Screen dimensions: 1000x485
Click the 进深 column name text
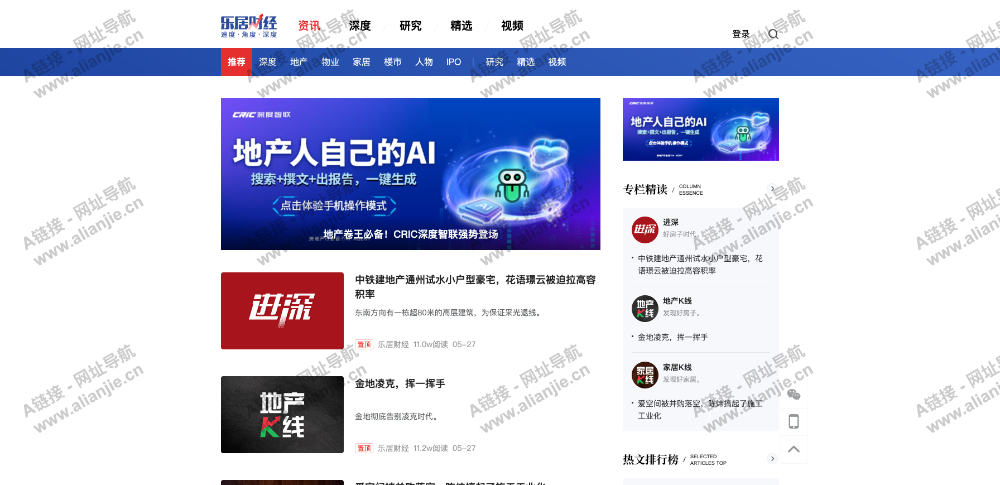[x=670, y=222]
